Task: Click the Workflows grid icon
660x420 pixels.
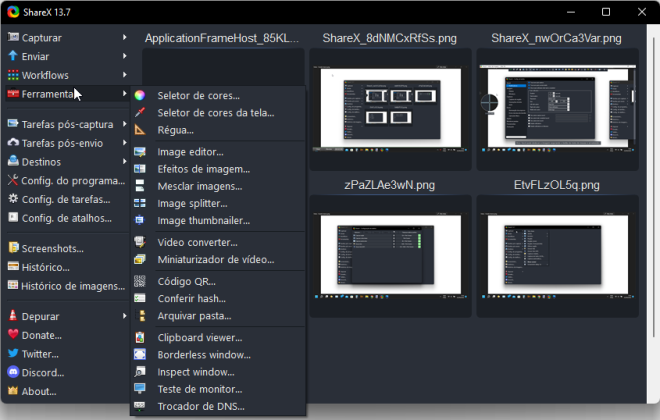Action: 13,75
